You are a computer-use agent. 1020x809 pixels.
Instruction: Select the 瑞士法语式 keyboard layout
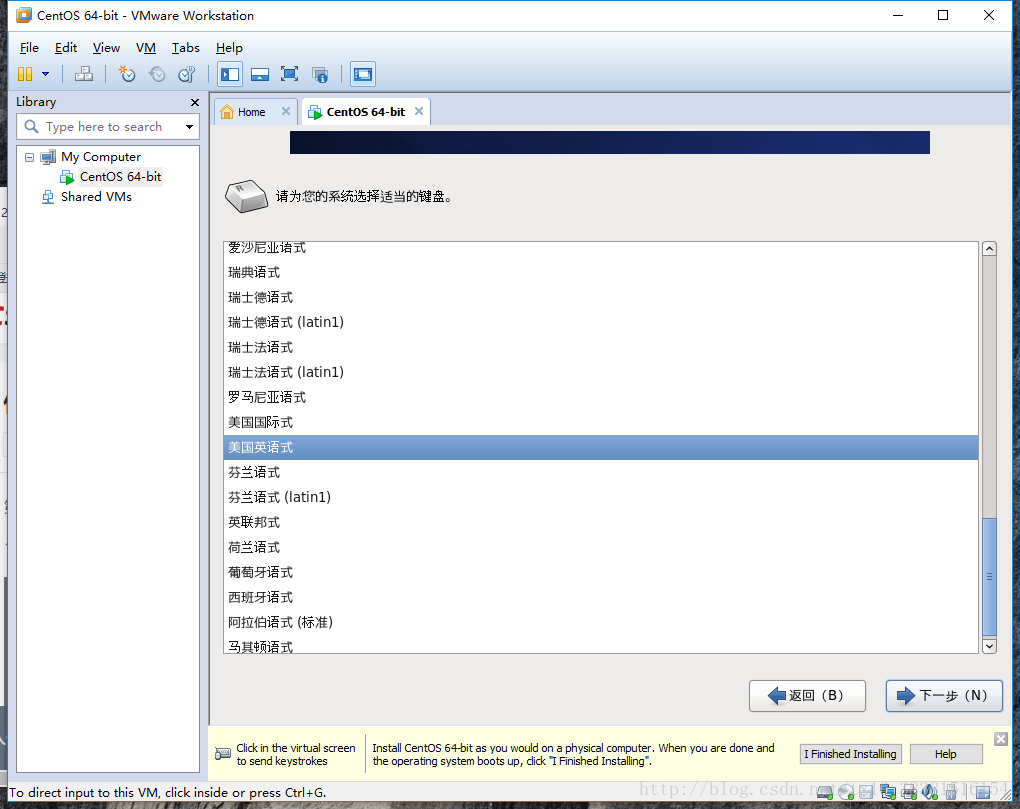click(x=600, y=347)
